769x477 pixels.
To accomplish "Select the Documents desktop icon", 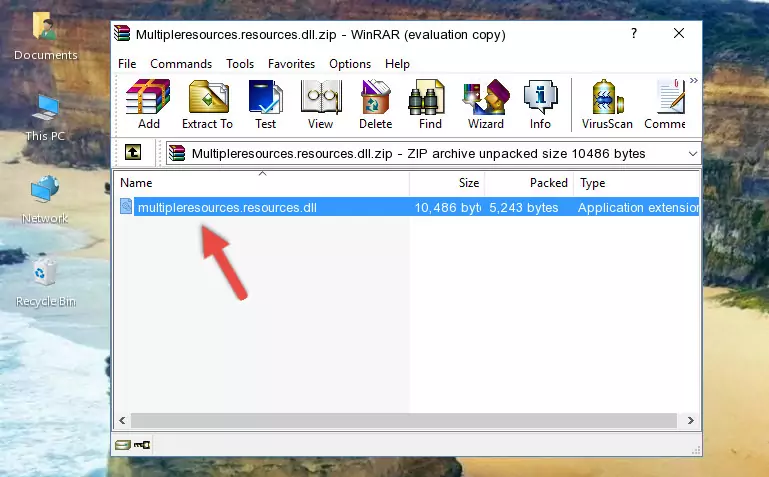I will coord(46,37).
